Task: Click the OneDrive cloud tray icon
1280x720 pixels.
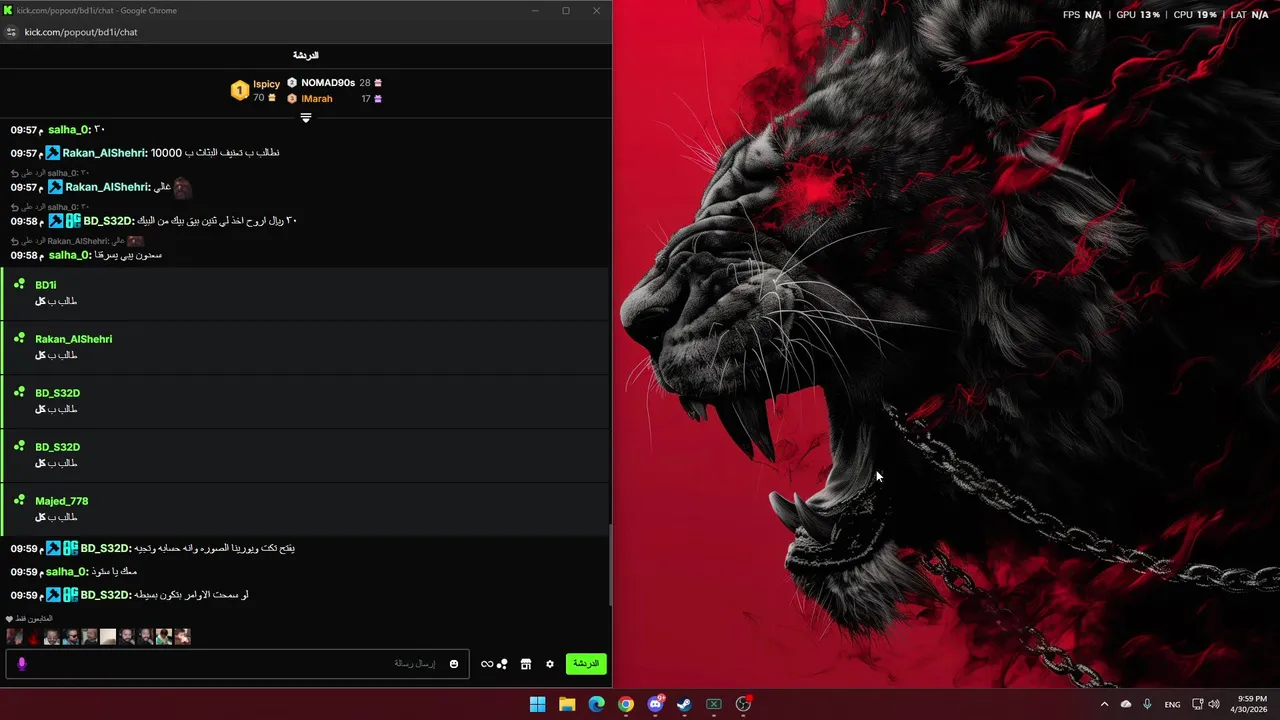Action: pos(1126,704)
